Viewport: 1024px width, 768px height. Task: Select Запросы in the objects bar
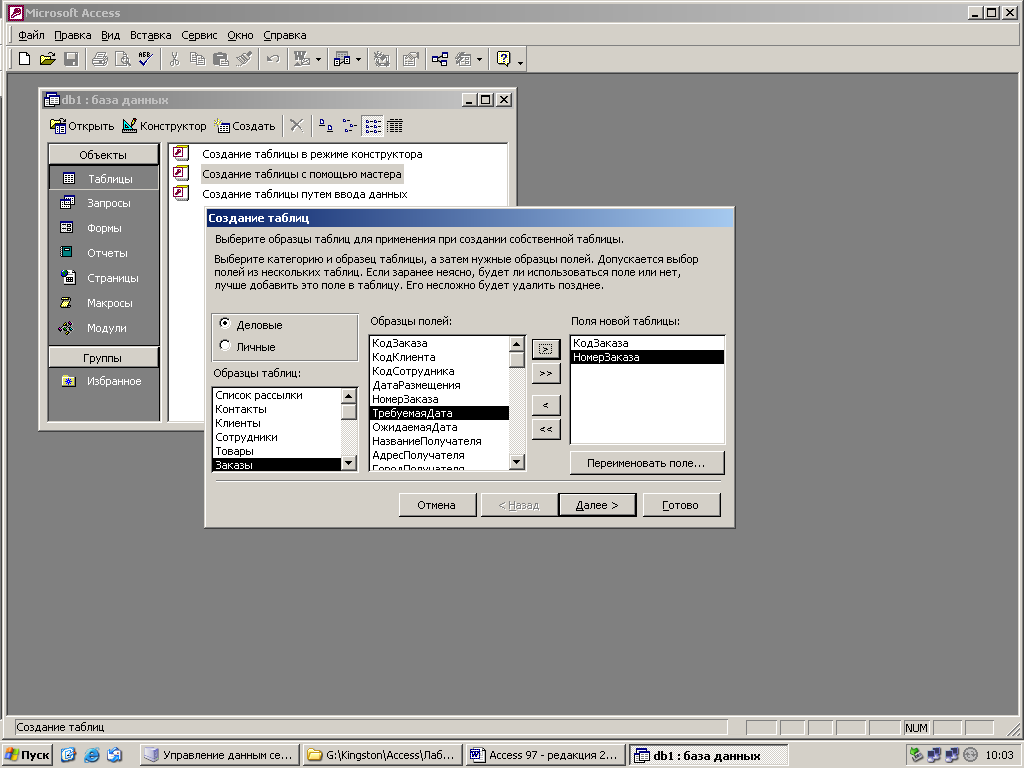[104, 203]
